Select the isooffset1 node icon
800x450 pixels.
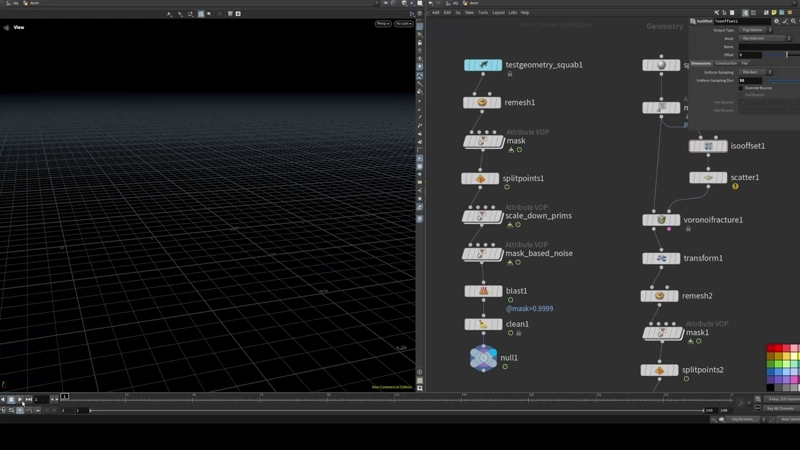[708, 146]
